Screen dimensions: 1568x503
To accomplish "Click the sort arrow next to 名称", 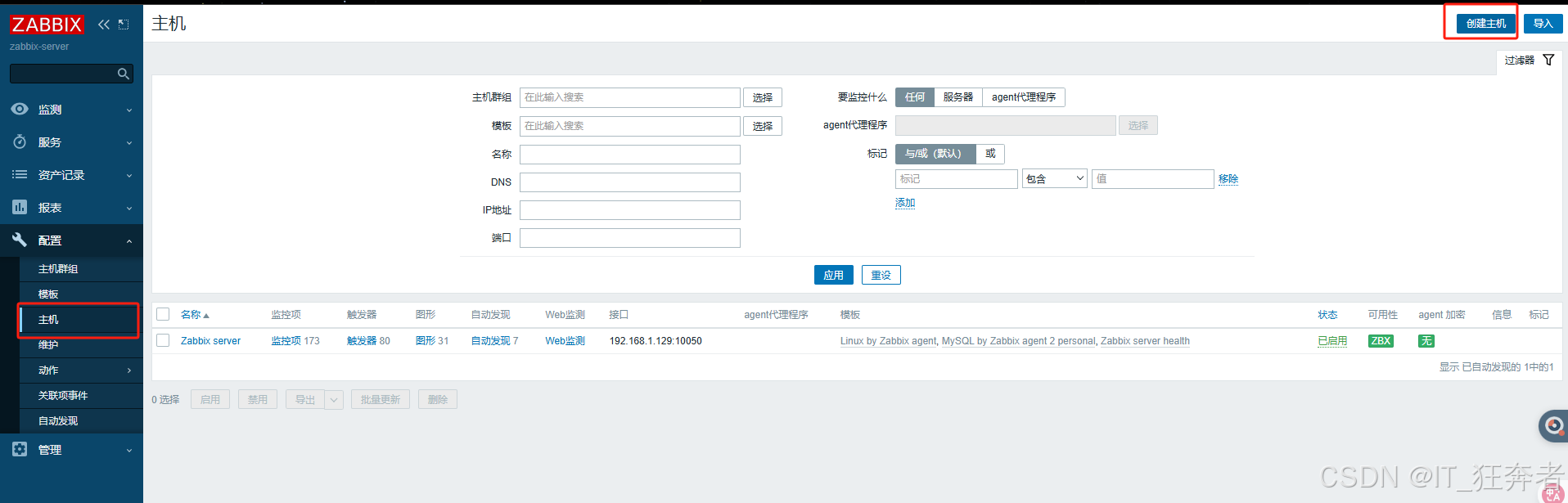I will click(206, 316).
